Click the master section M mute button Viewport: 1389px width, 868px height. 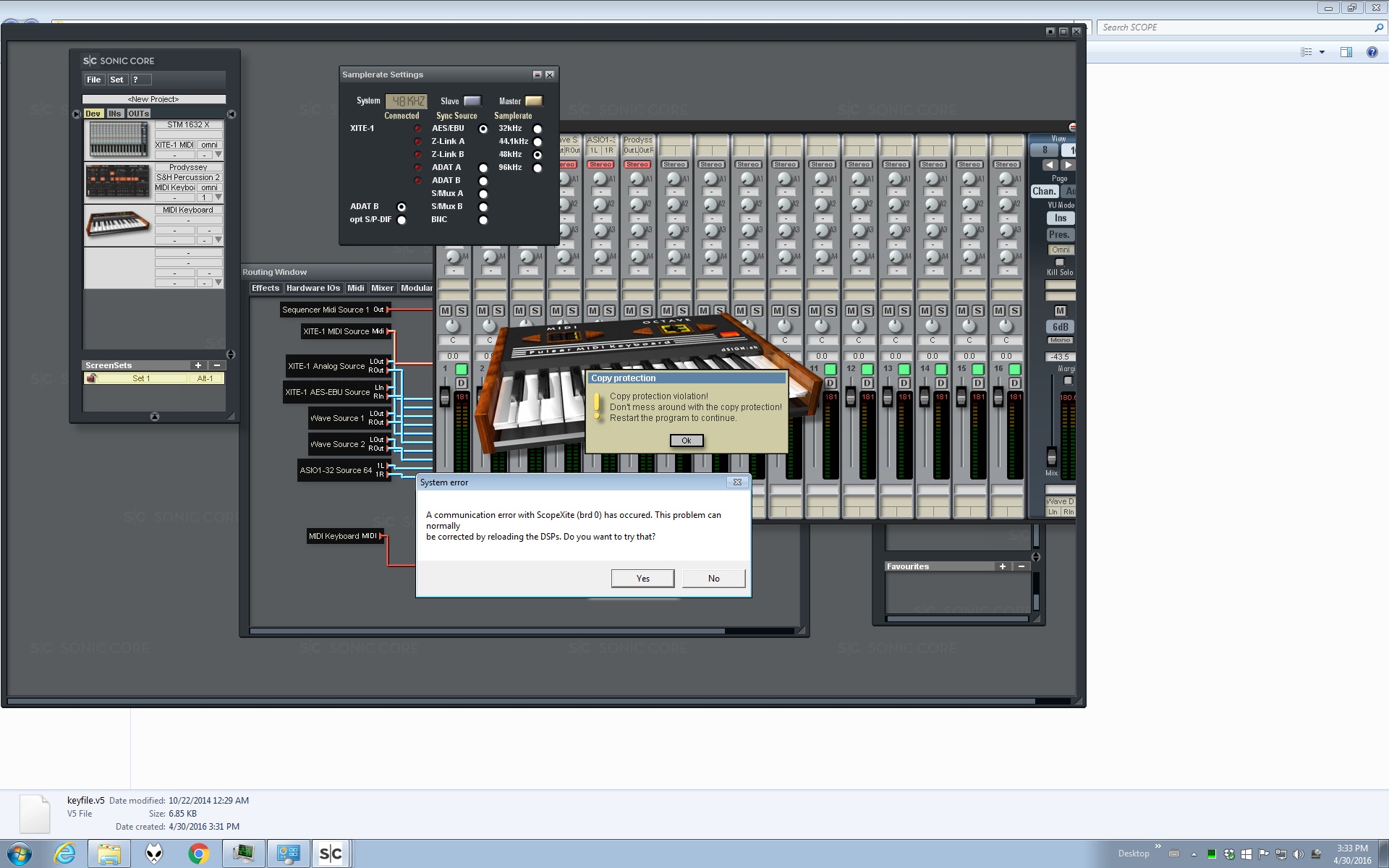[x=1060, y=311]
